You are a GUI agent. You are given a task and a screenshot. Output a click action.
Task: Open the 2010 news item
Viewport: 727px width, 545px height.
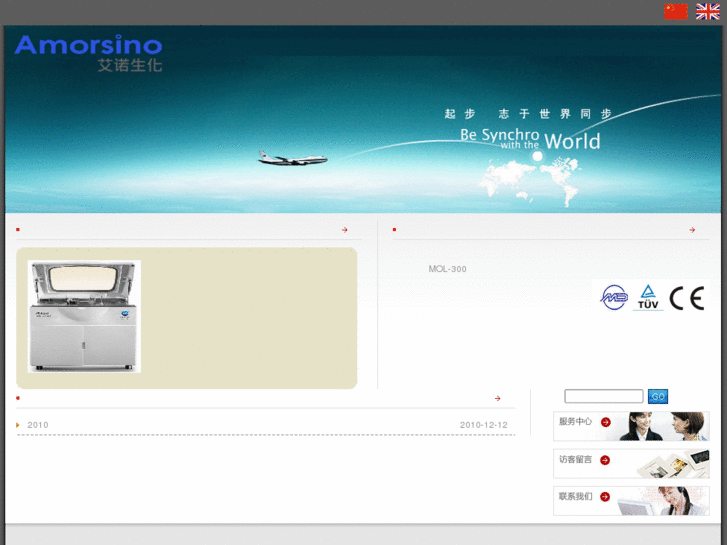coord(38,425)
